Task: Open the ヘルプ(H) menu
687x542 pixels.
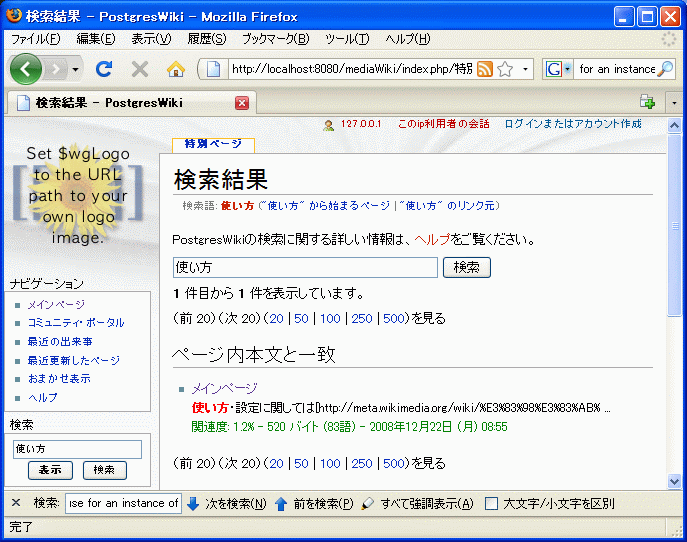Action: click(408, 39)
